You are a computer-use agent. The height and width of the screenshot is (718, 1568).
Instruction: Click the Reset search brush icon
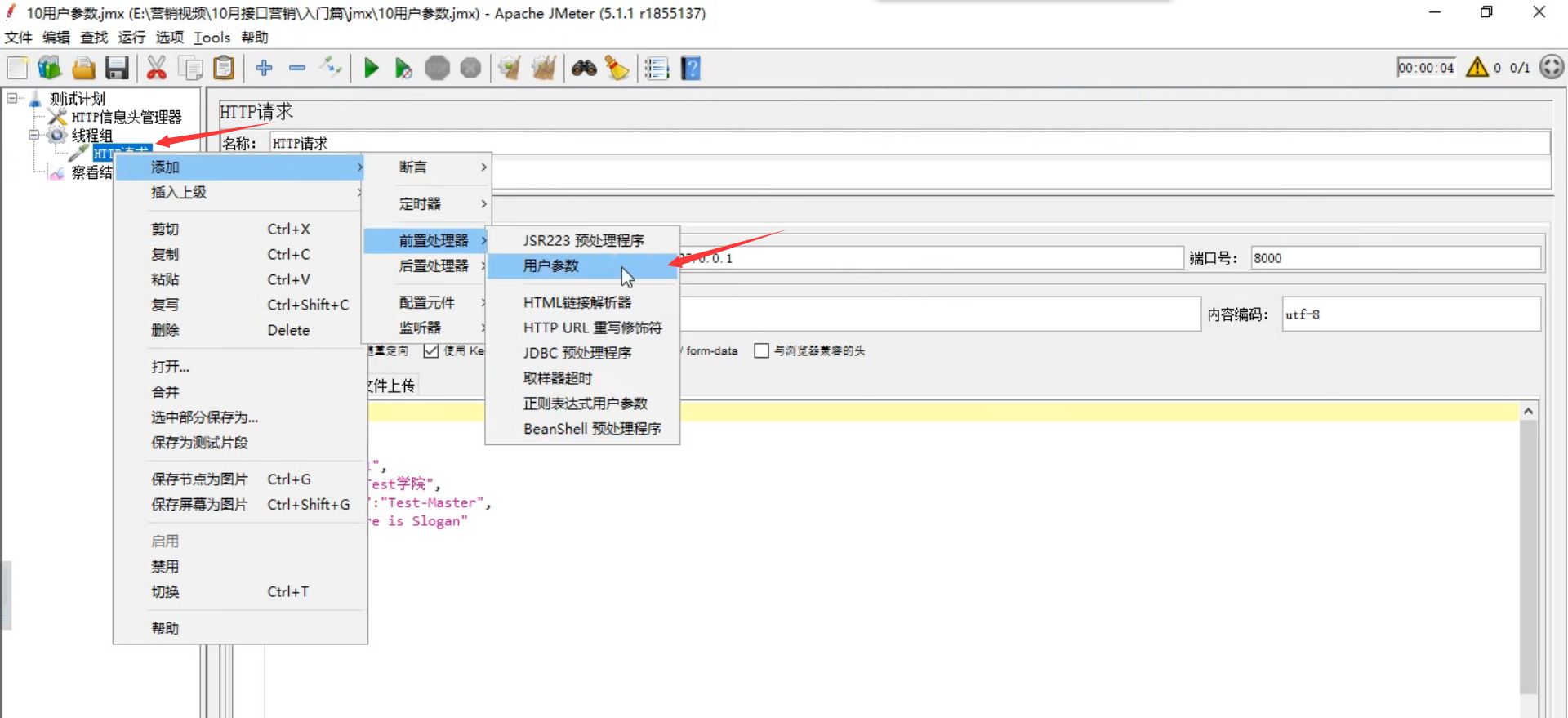(x=617, y=68)
